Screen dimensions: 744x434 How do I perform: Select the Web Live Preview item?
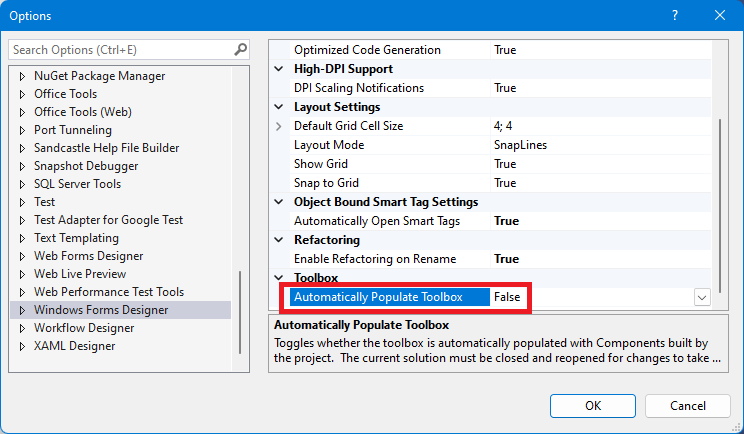(x=80, y=274)
